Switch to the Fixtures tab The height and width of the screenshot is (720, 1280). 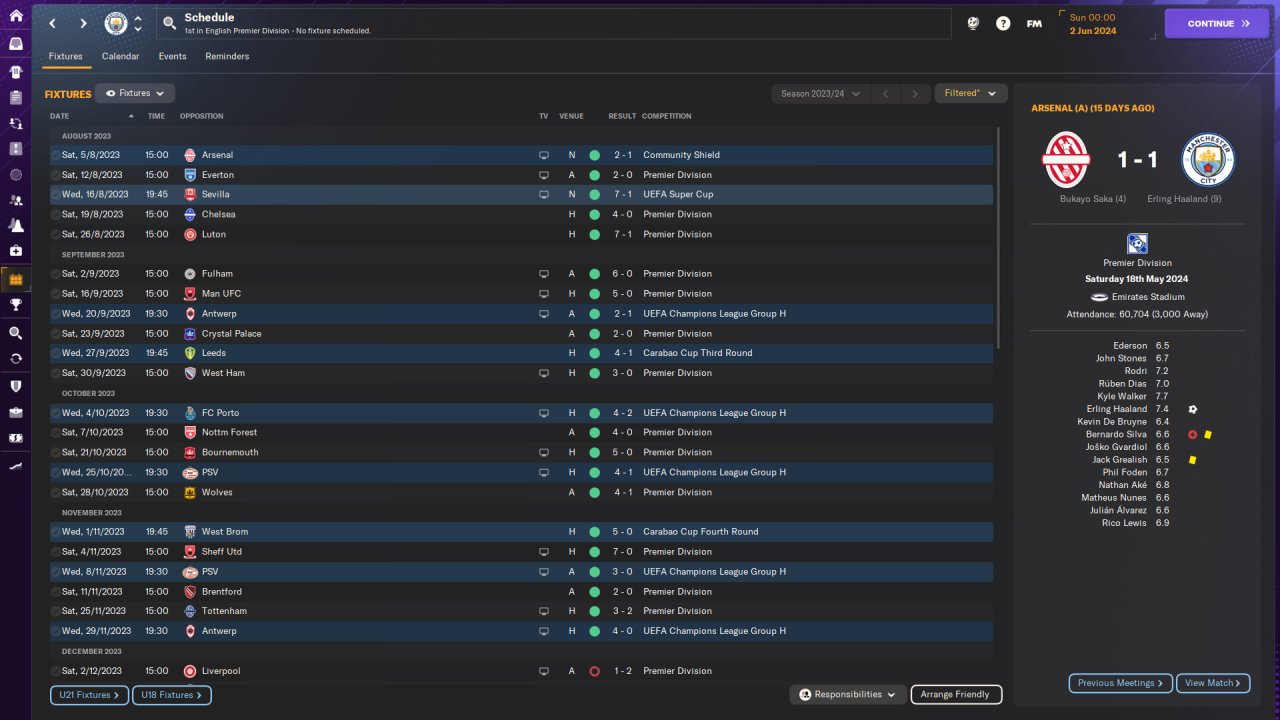coord(66,56)
